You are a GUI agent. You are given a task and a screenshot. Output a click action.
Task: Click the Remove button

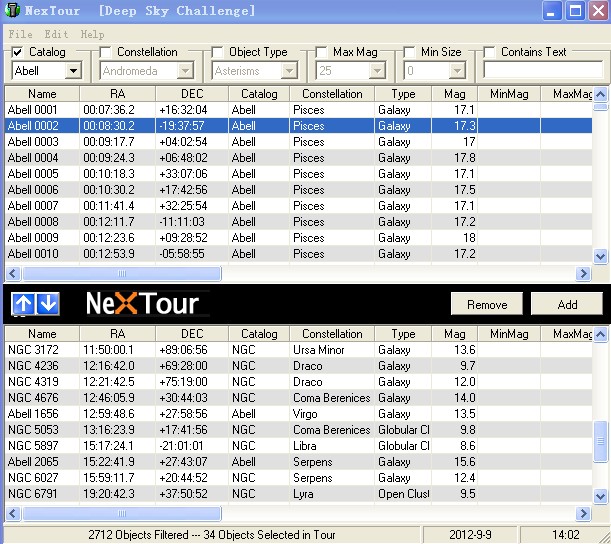[487, 304]
